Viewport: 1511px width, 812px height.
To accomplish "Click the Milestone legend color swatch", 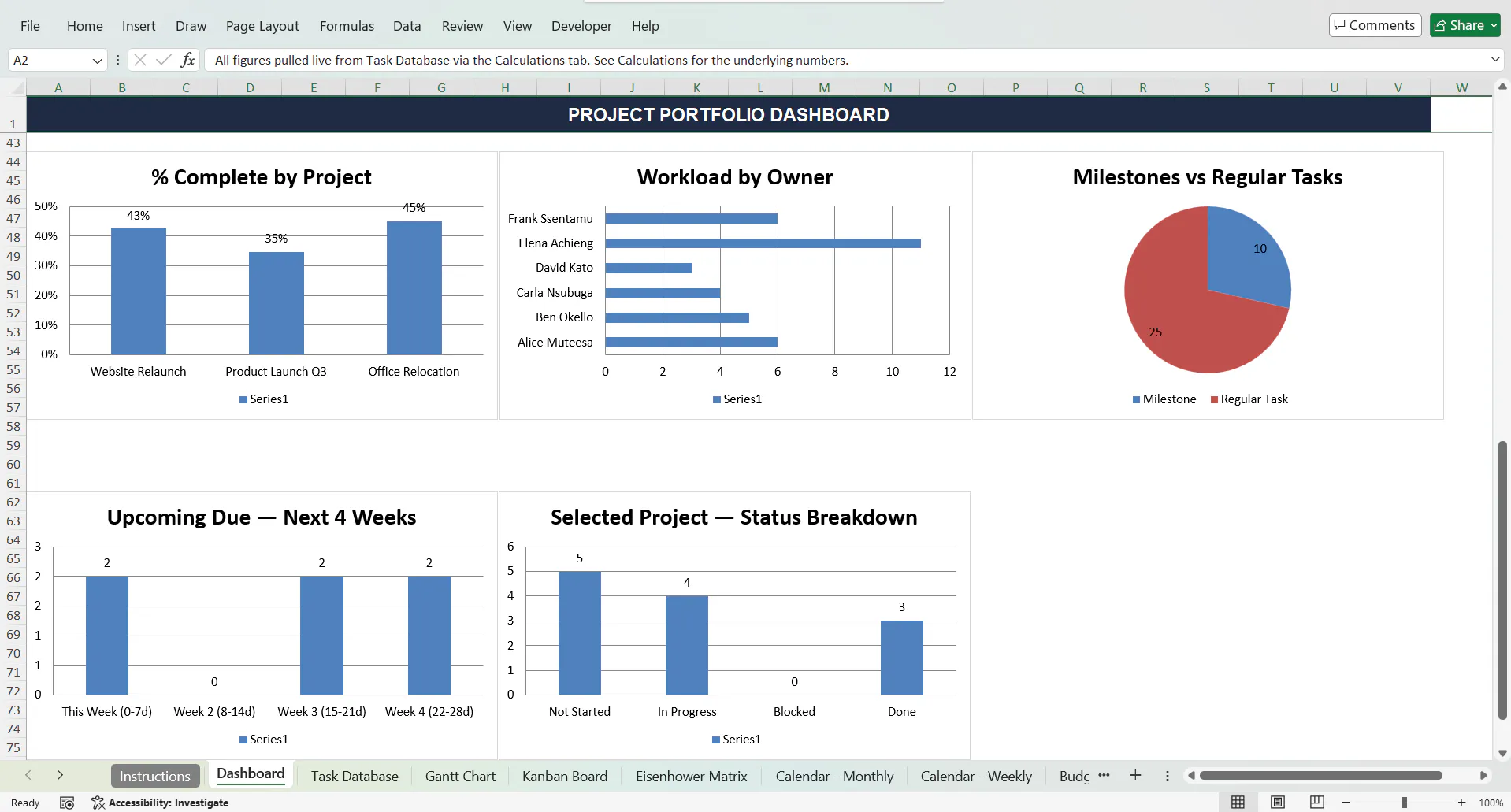I will pyautogui.click(x=1136, y=399).
